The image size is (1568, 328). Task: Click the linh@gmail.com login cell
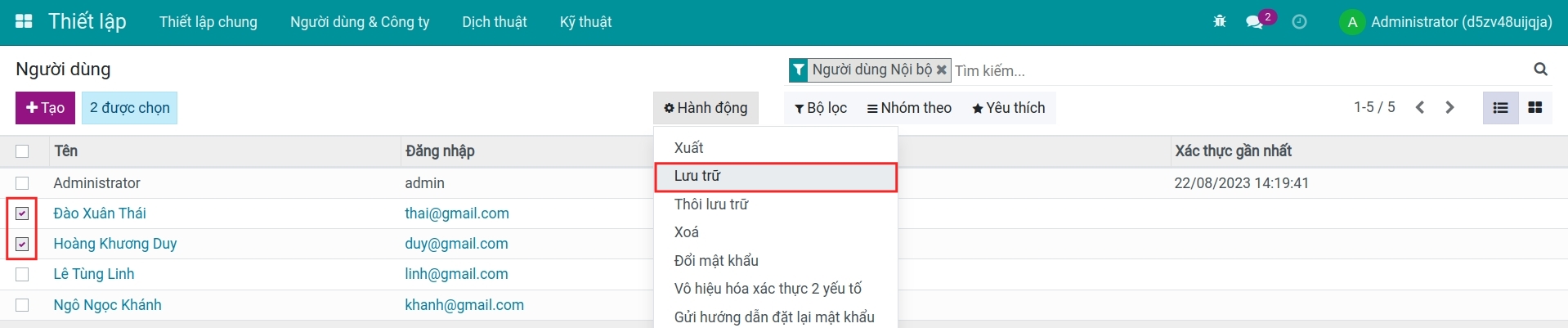(x=456, y=274)
